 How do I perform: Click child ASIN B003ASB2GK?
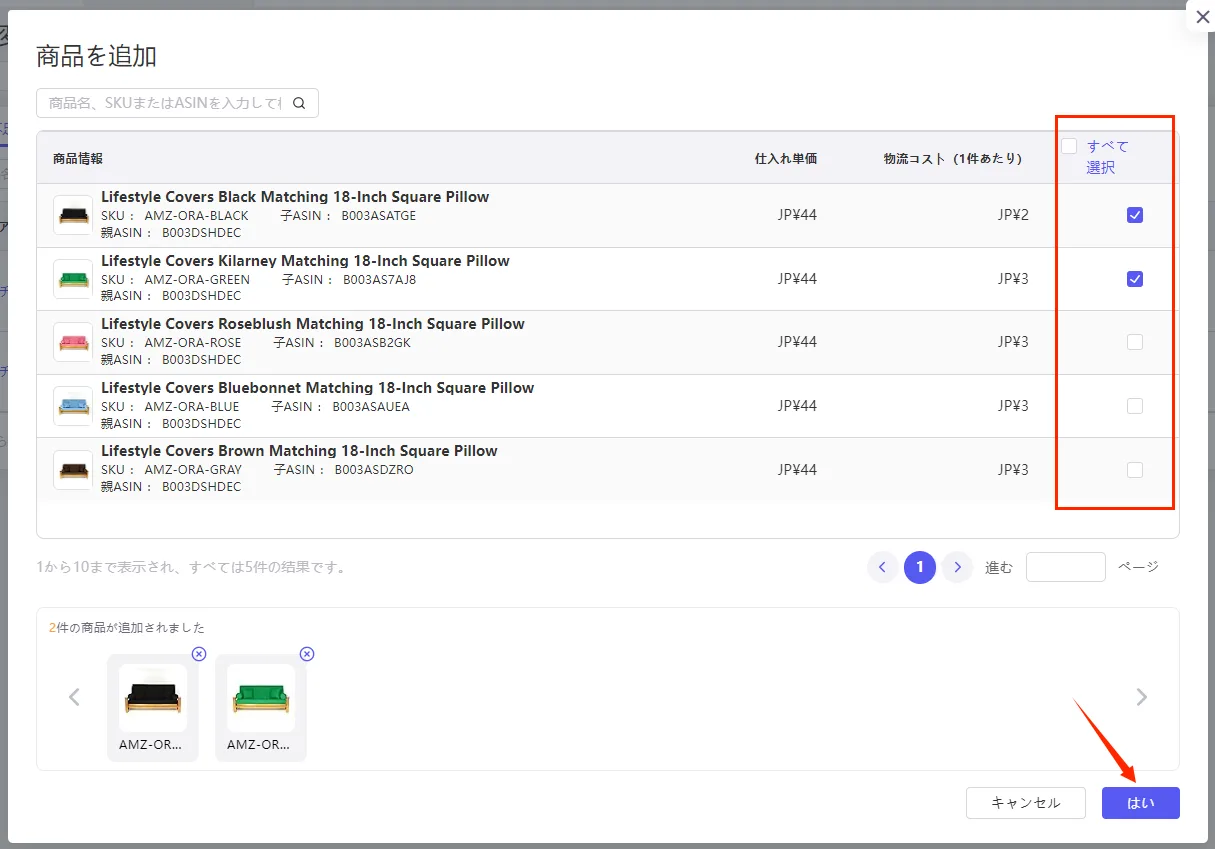(x=372, y=343)
